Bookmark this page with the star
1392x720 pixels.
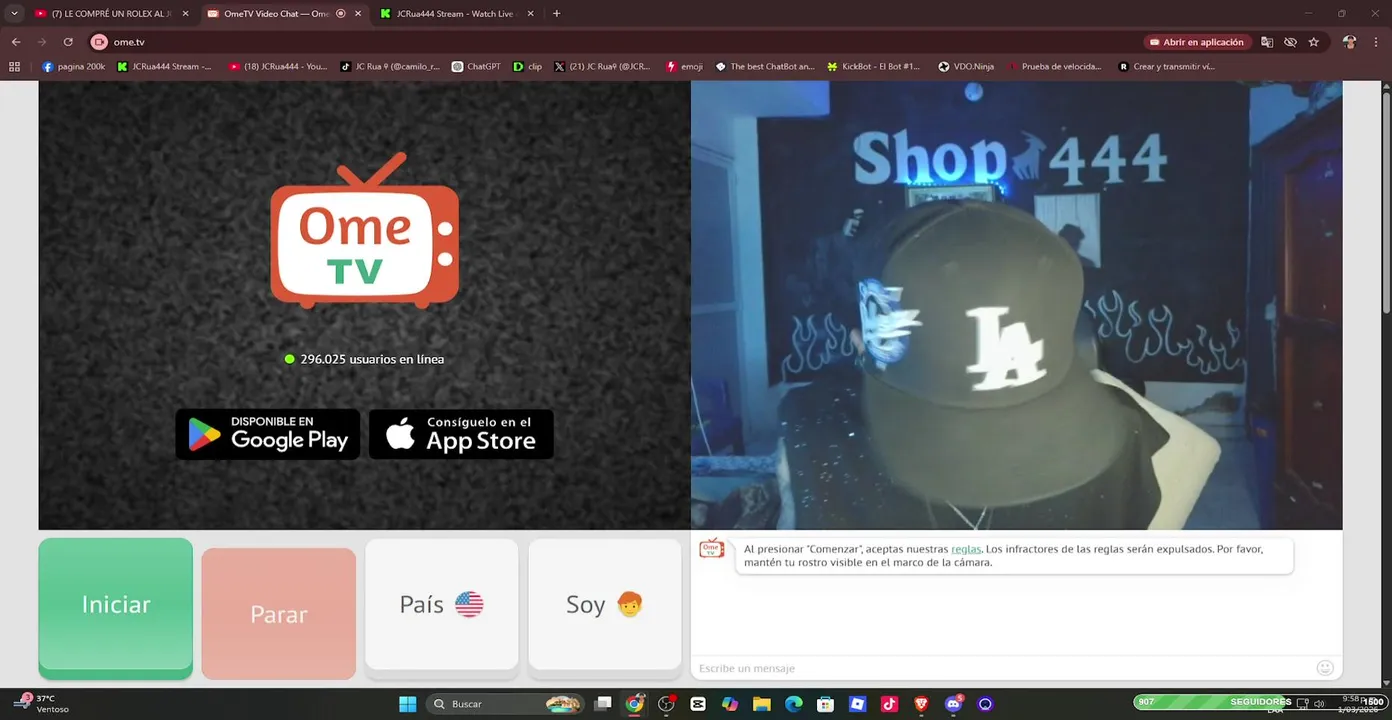(1314, 42)
